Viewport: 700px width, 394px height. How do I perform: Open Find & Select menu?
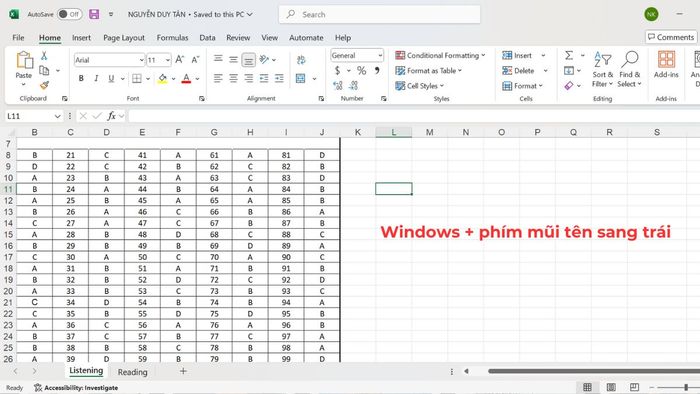tap(629, 69)
